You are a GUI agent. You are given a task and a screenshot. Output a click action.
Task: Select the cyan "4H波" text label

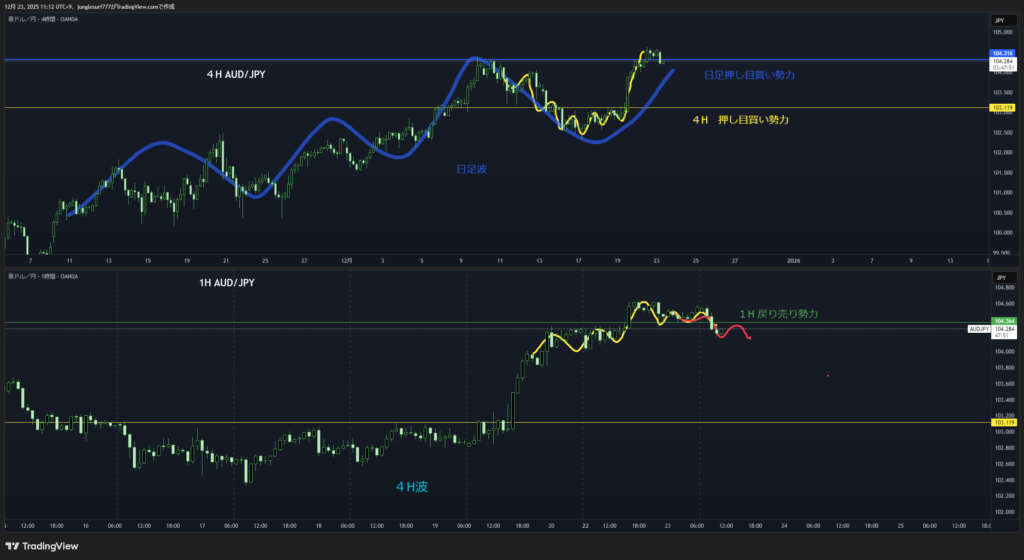point(411,487)
